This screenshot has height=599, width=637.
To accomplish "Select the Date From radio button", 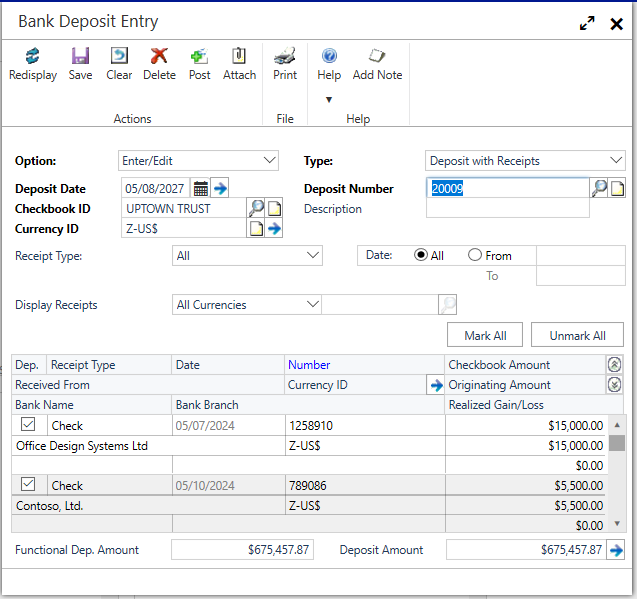I will (x=474, y=255).
